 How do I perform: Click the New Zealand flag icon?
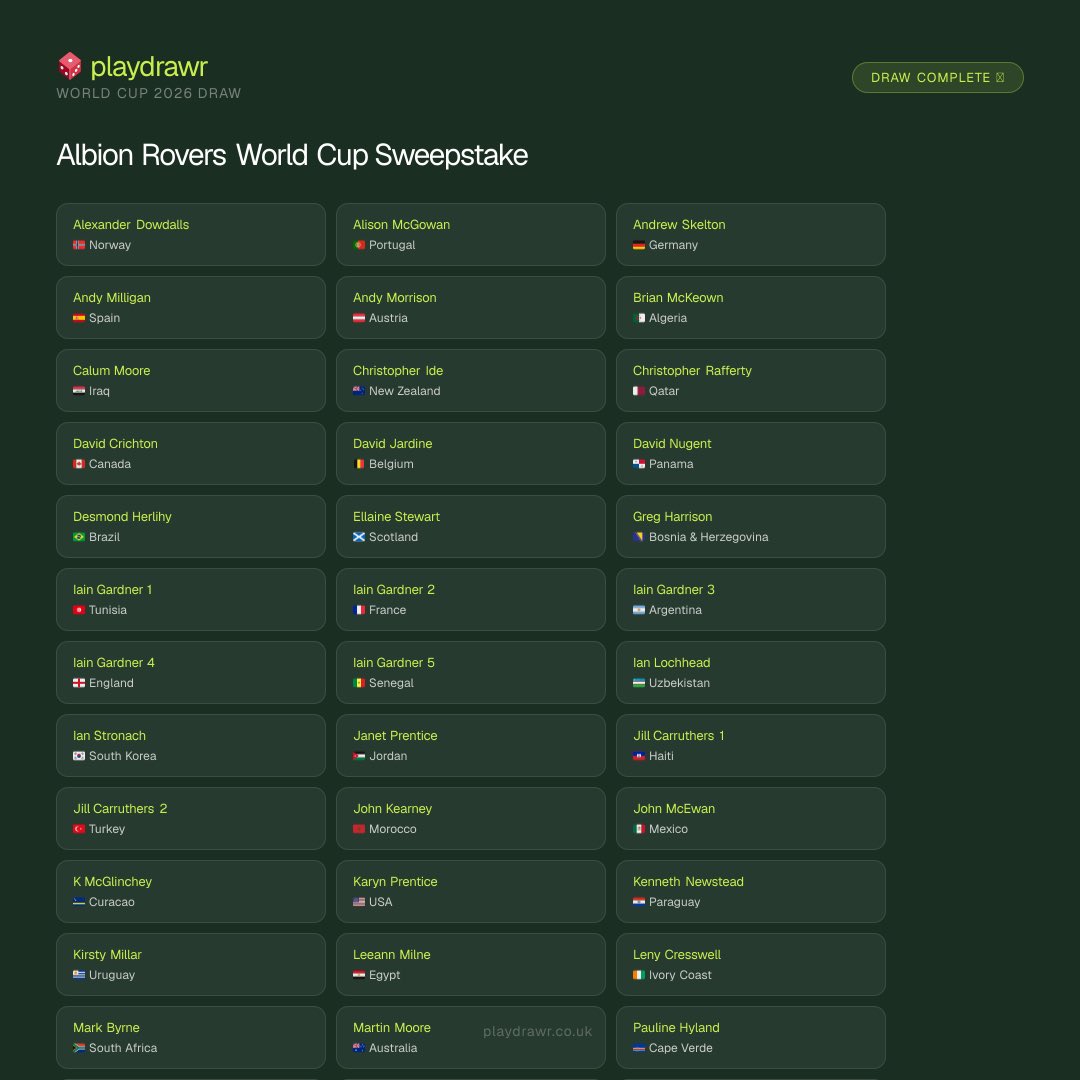(x=359, y=391)
